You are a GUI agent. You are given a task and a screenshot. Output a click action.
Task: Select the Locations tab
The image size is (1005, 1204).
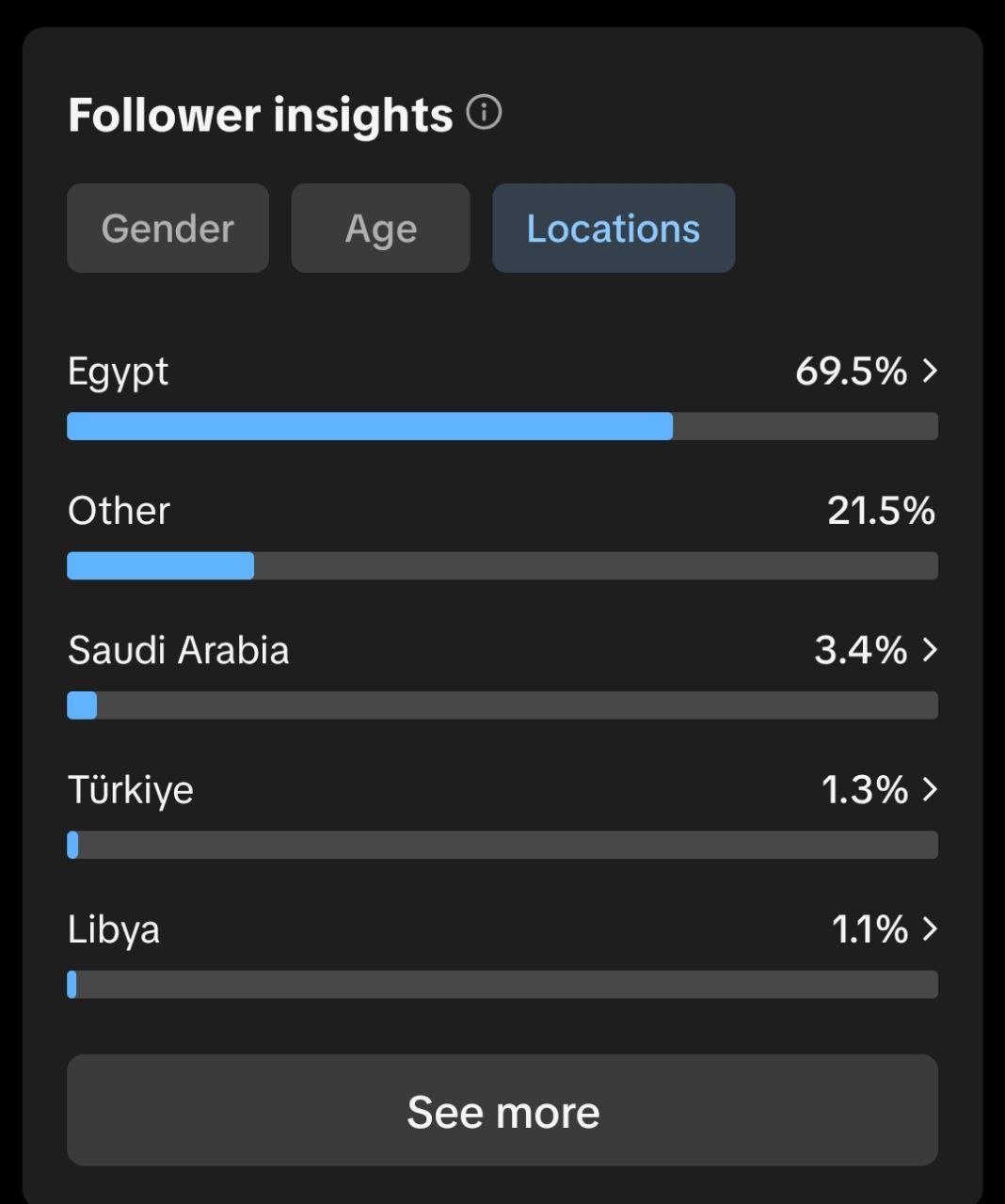[613, 229]
